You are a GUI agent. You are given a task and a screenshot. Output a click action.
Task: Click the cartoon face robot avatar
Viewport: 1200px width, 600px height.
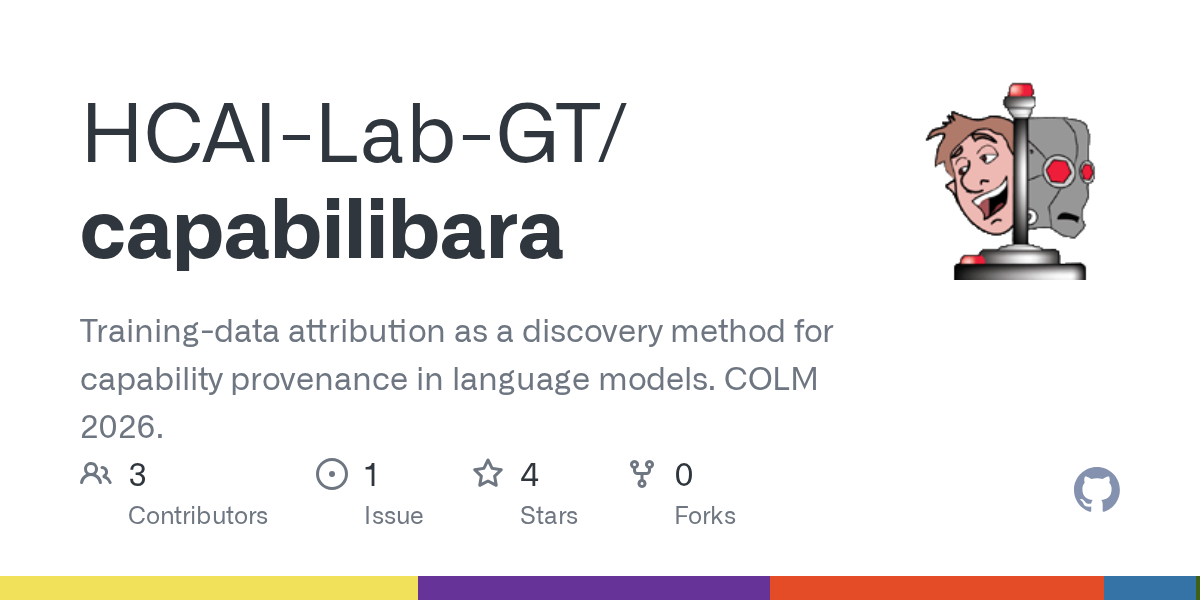coord(1009,181)
